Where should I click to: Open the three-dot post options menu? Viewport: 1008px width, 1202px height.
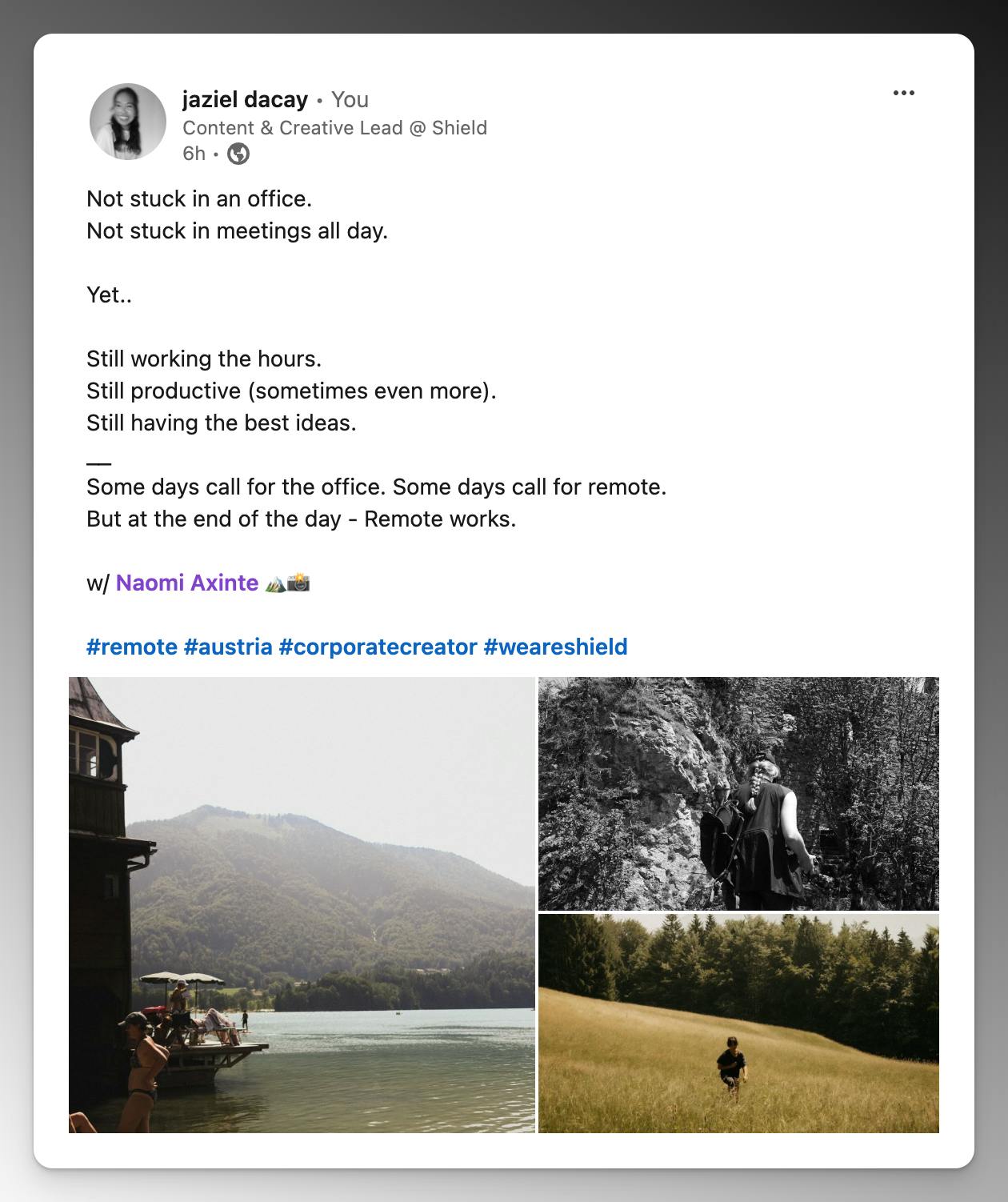903,93
